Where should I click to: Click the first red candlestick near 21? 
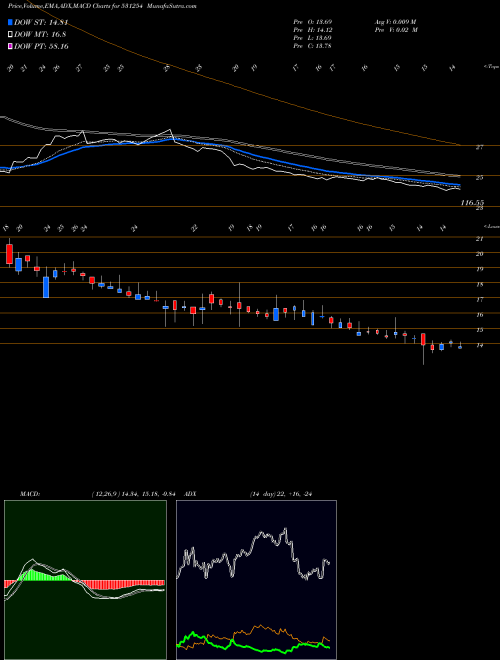coord(9,253)
